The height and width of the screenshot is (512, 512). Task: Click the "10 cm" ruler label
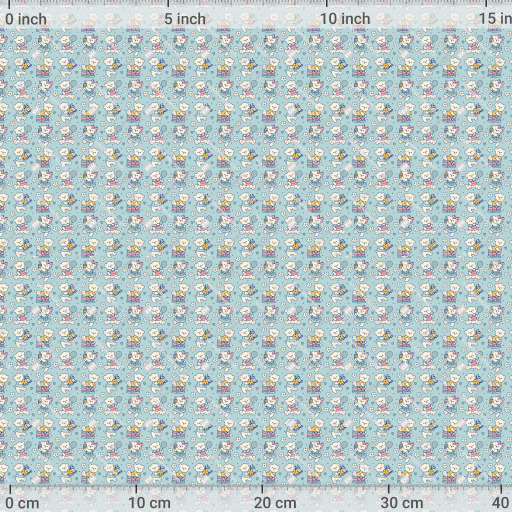click(x=150, y=503)
